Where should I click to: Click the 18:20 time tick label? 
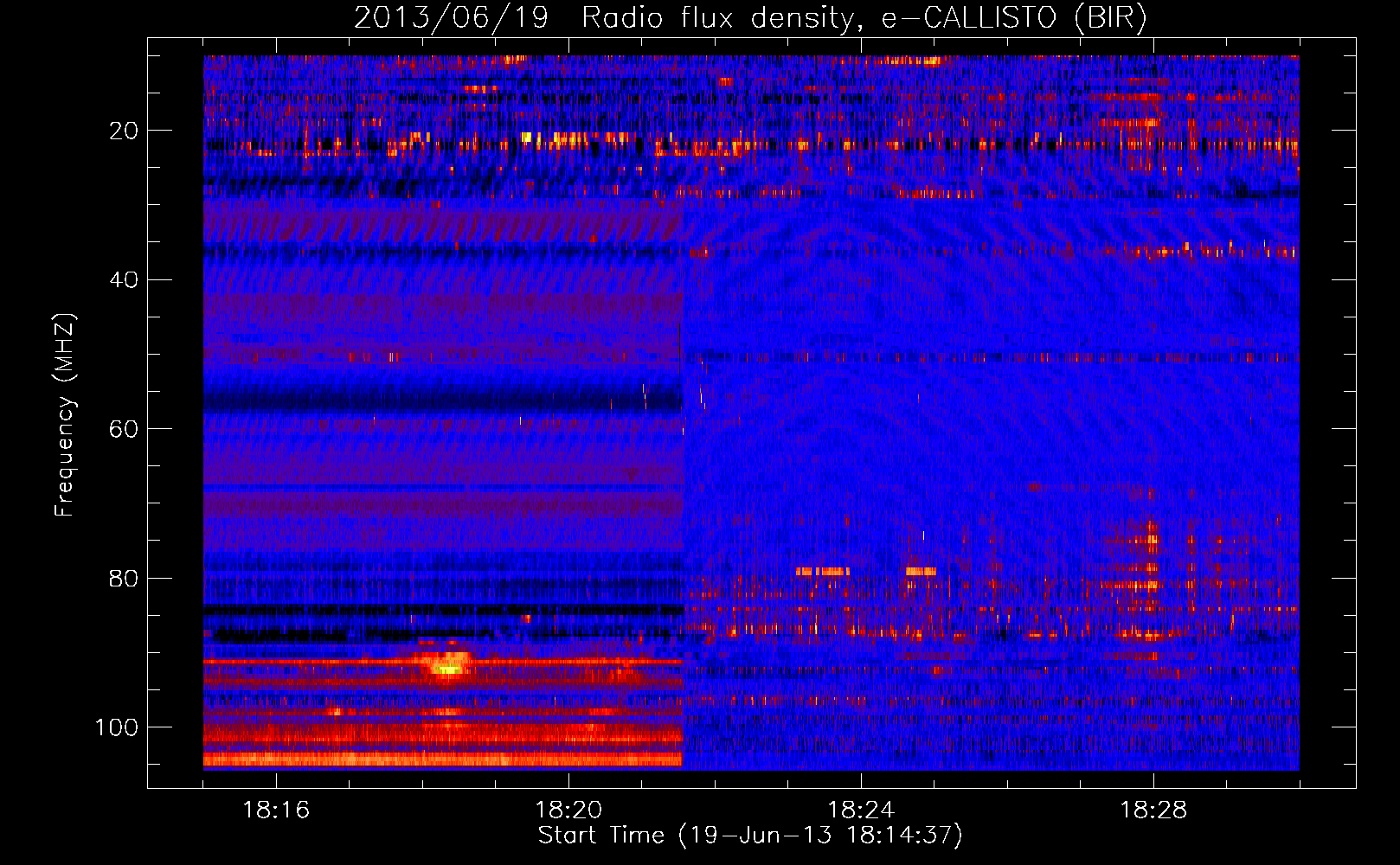pos(568,811)
